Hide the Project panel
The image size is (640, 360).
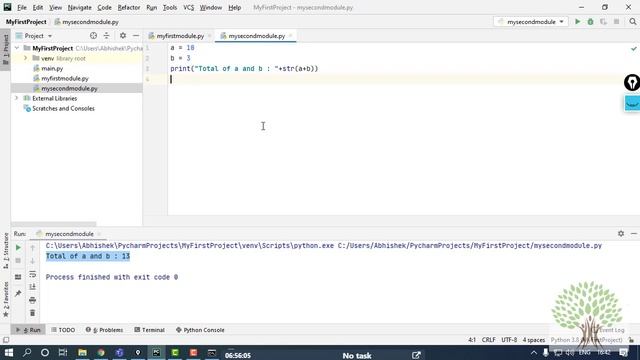coord(136,36)
